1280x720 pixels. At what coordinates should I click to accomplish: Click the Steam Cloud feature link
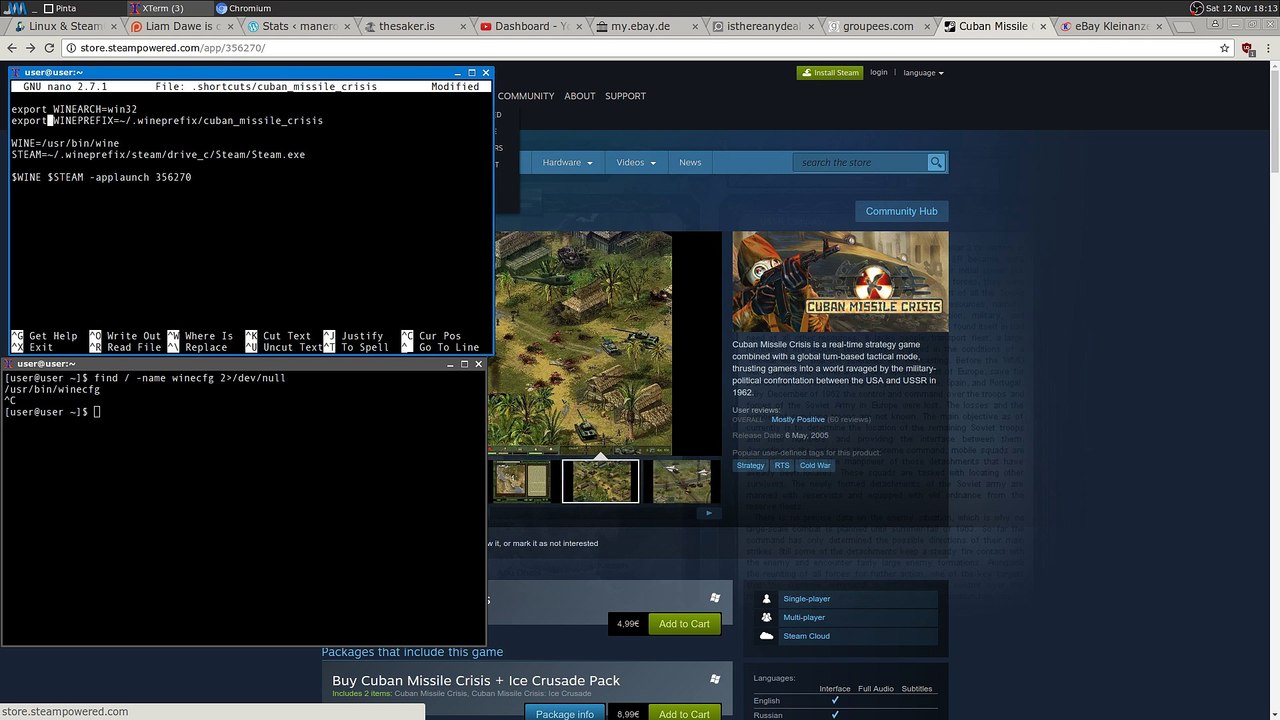806,636
